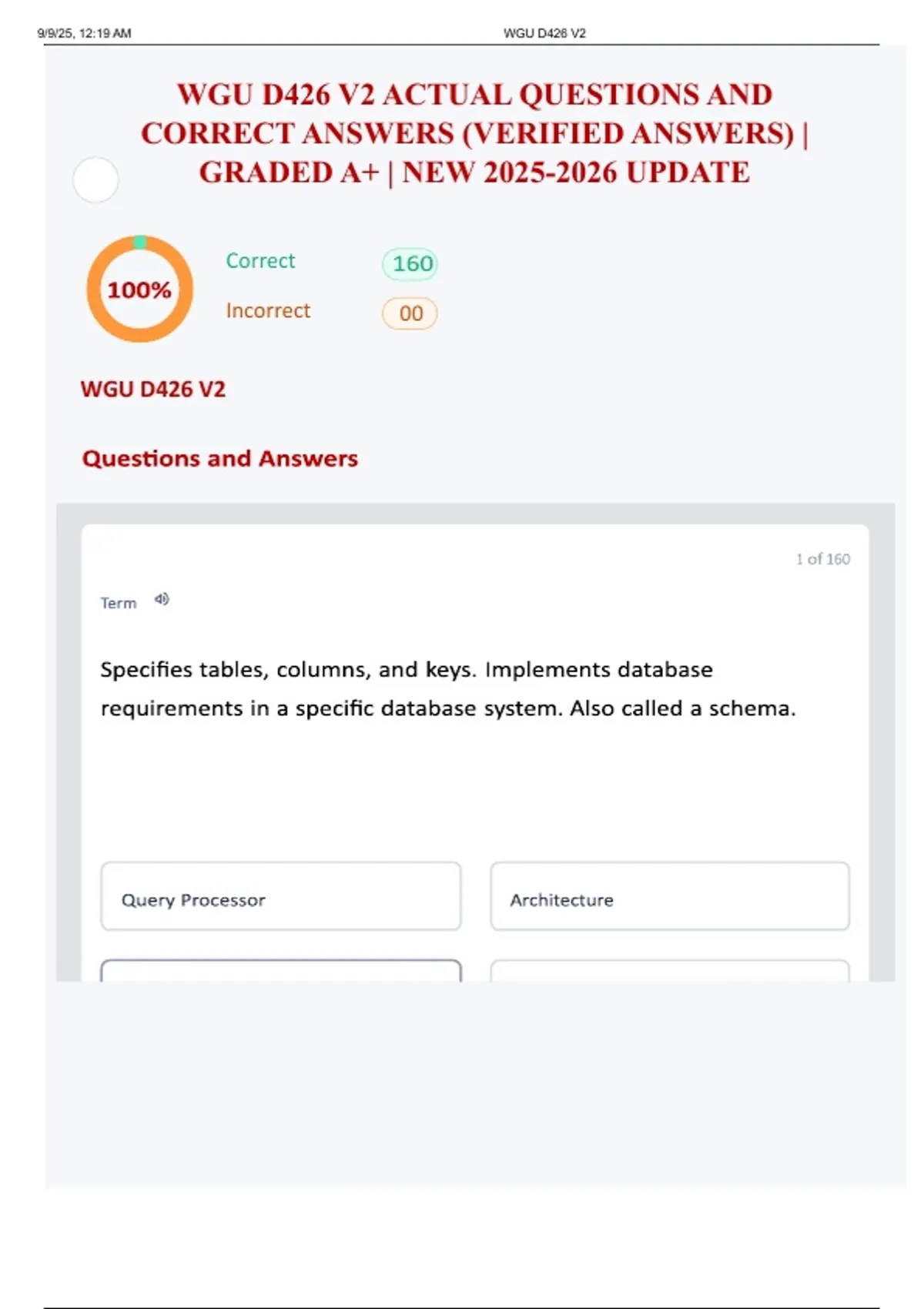Click the question text about schema
The image size is (924, 1309).
[447, 689]
